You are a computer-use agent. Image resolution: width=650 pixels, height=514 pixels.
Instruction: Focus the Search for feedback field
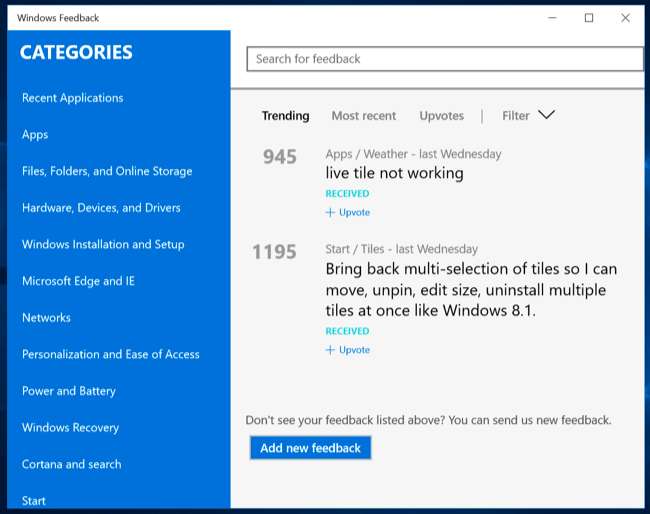444,59
